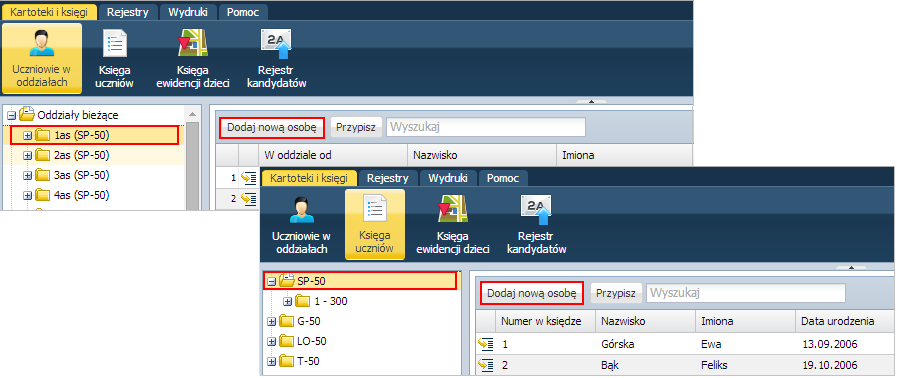Expand 4as (SP-50) node
The width and height of the screenshot is (897, 378).
pos(27,196)
